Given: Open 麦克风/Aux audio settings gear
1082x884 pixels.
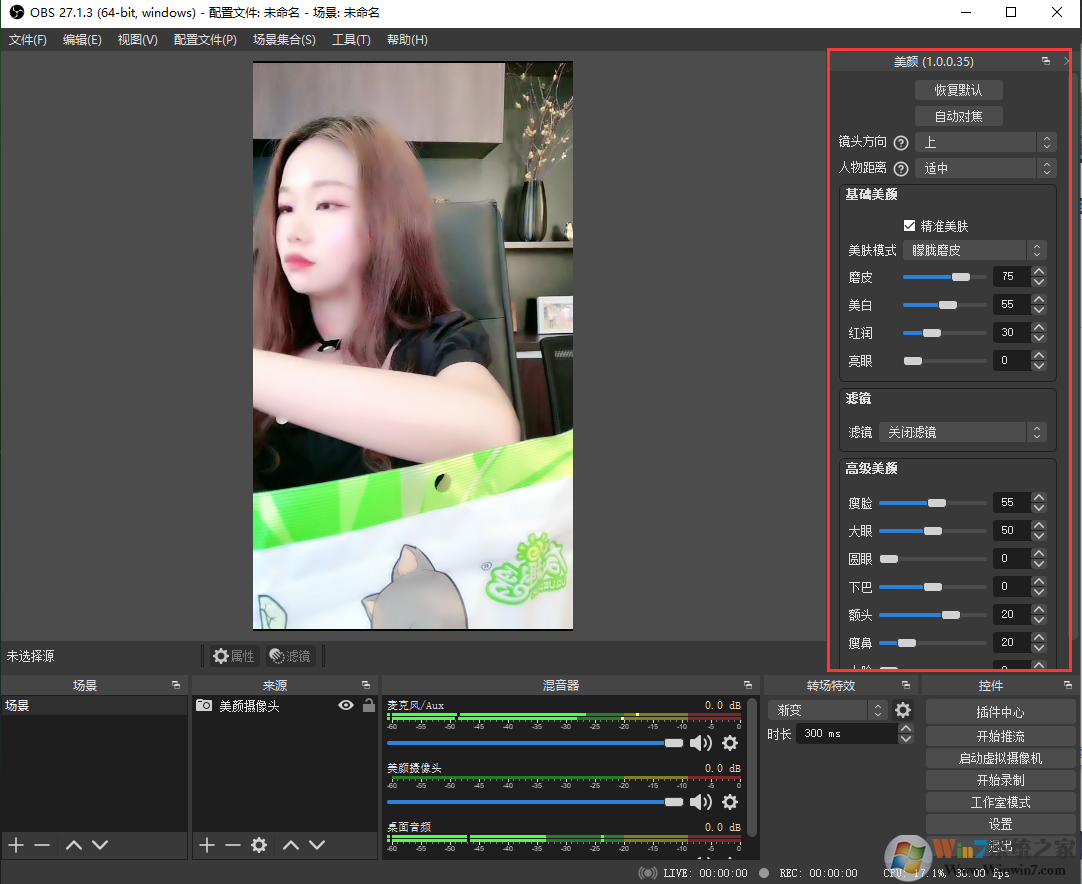Looking at the screenshot, I should (x=730, y=742).
